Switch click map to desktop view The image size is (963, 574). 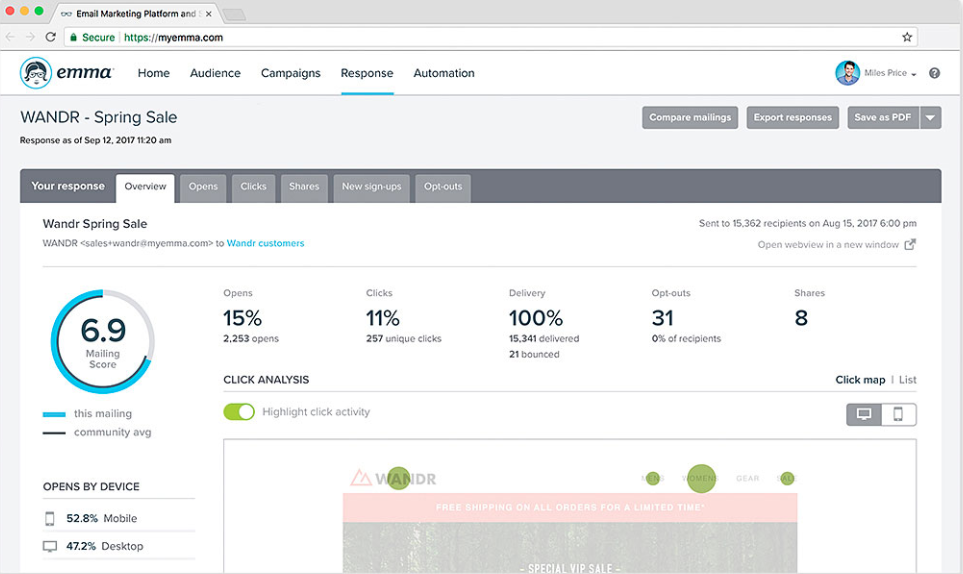tap(864, 414)
